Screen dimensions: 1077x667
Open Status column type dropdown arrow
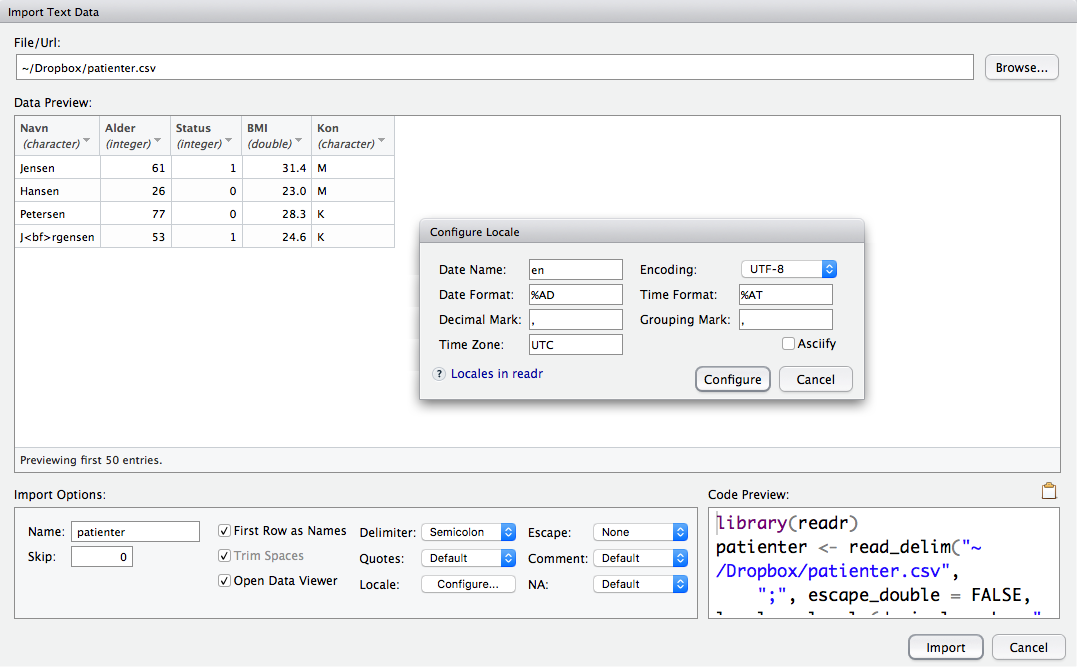228,142
